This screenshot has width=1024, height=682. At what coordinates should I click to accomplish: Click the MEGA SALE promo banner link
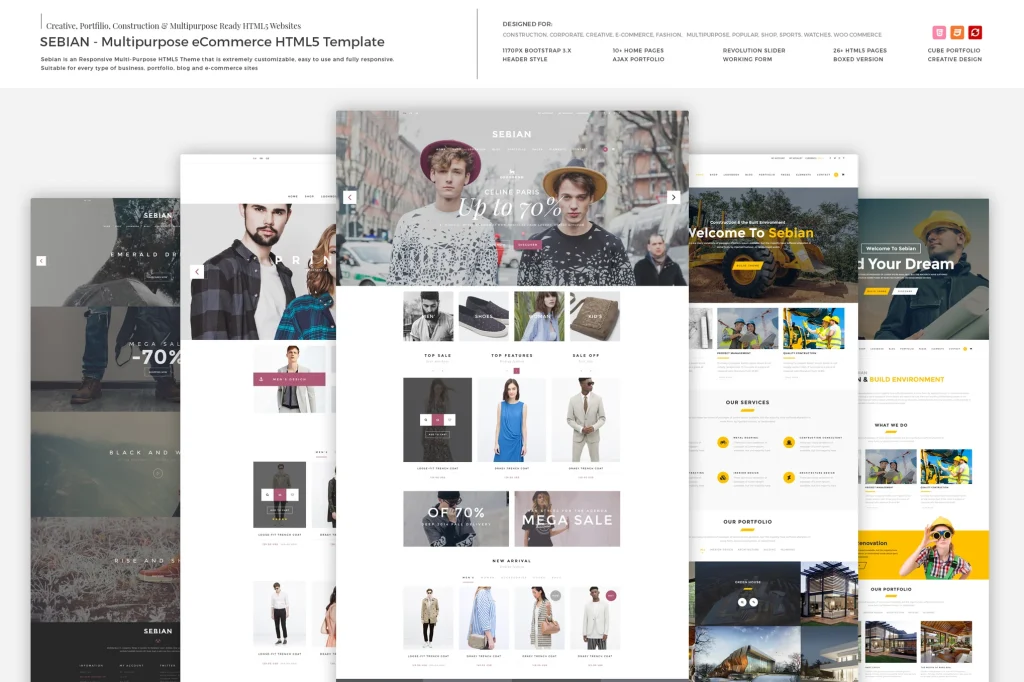pos(567,518)
